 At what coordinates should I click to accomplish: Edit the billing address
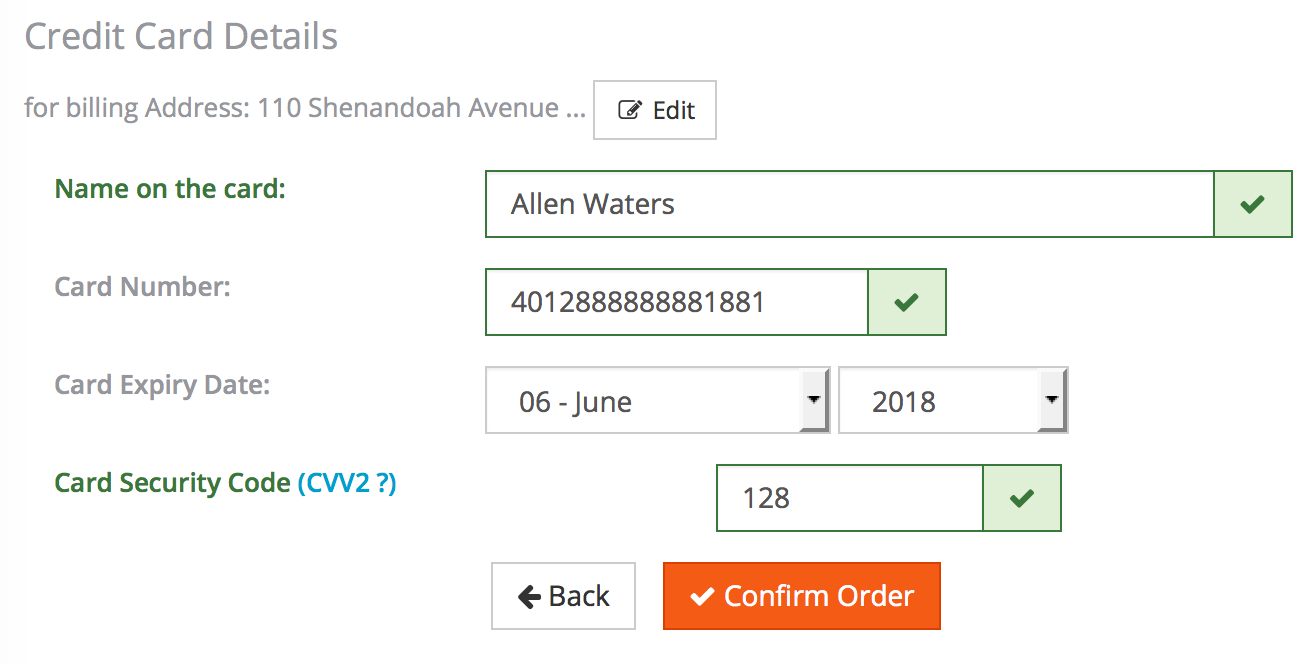click(x=655, y=110)
